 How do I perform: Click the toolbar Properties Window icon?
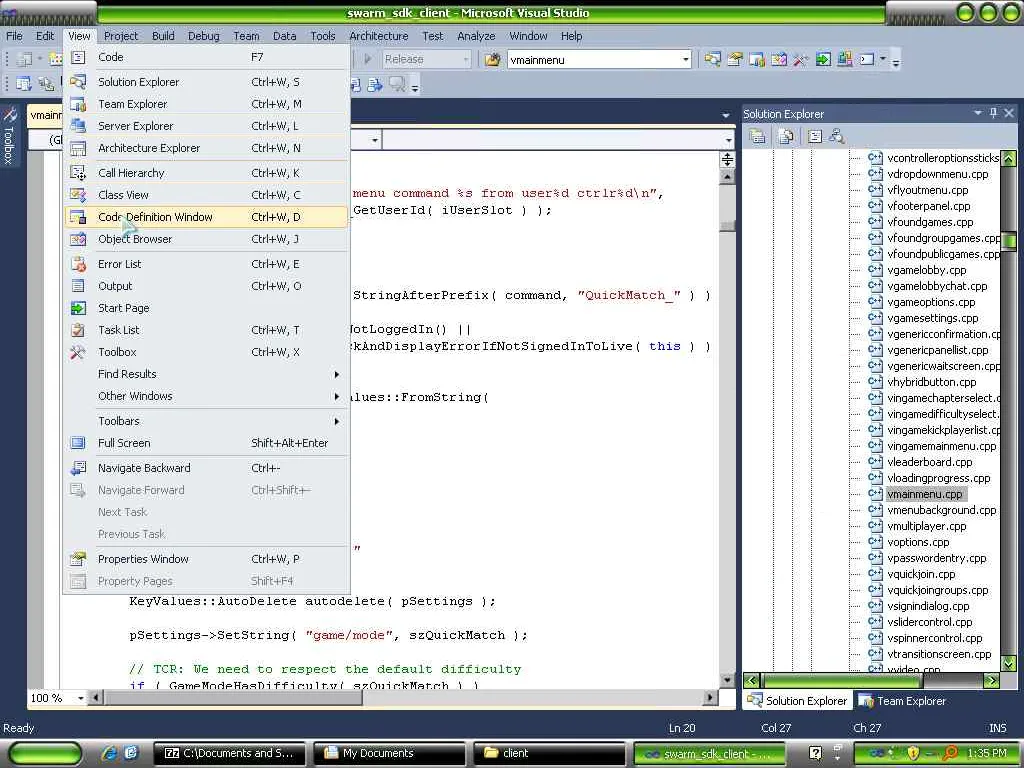735,60
